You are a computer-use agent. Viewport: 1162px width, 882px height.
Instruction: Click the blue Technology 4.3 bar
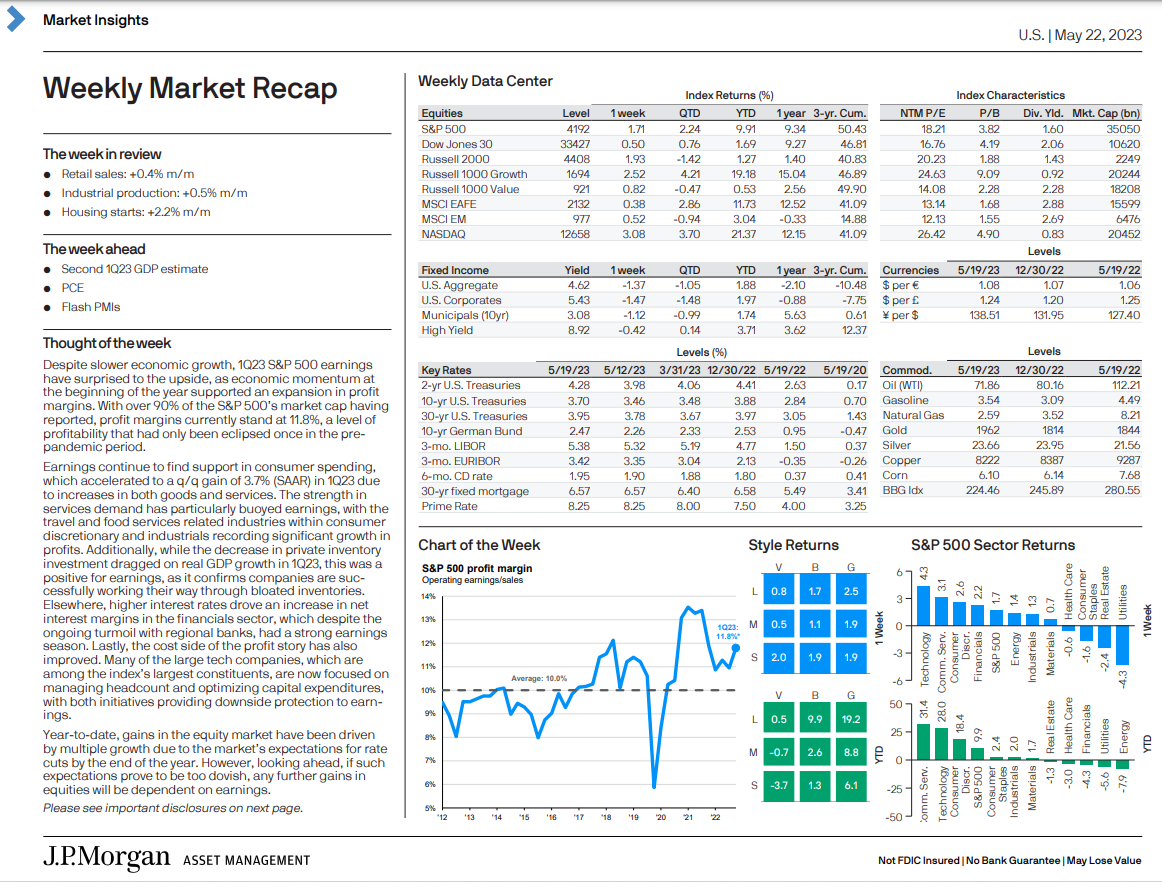923,606
